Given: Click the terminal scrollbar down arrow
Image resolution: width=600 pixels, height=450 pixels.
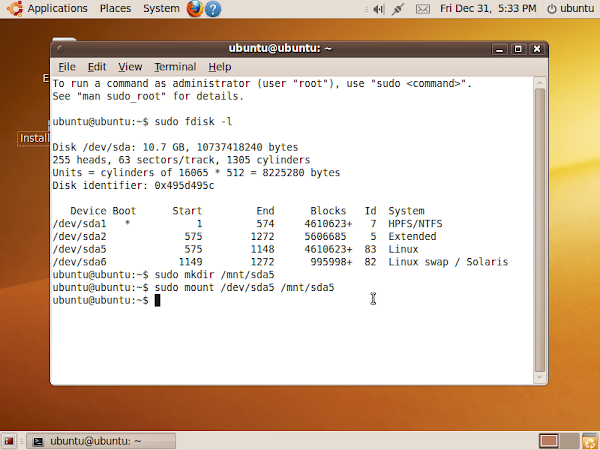Looking at the screenshot, I should coord(540,377).
